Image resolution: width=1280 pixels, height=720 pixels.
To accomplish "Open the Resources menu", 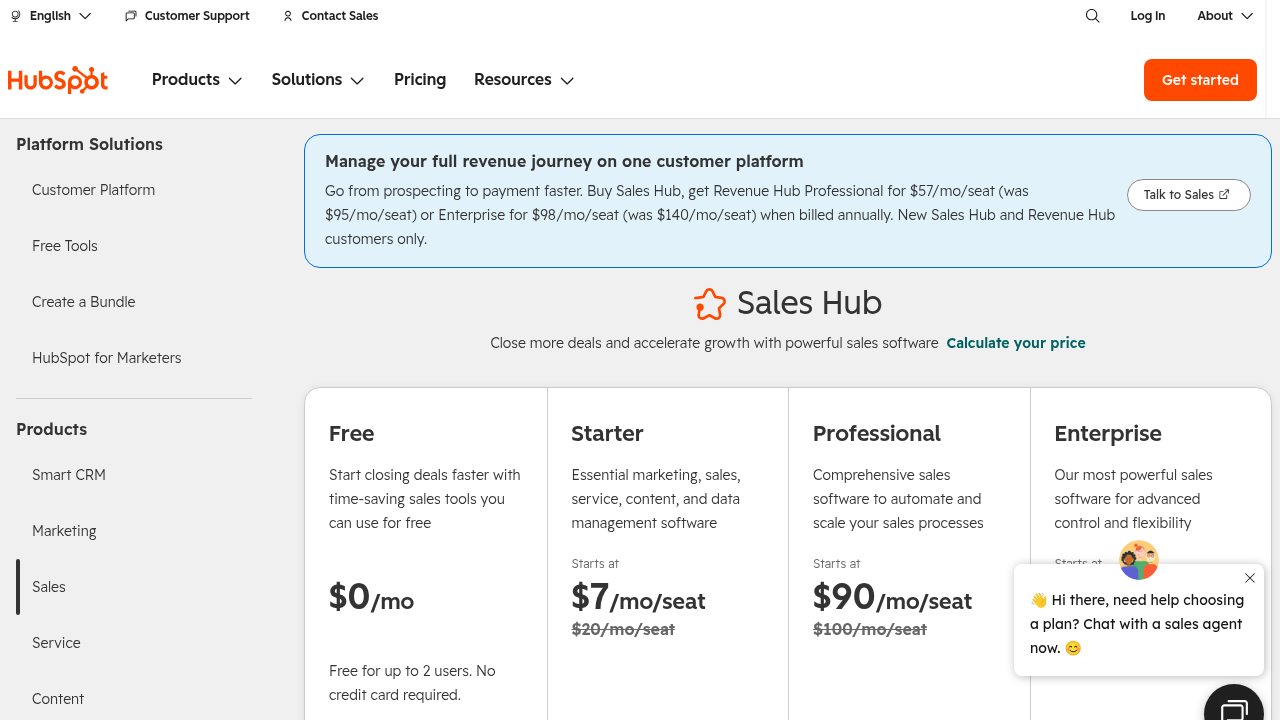I will [524, 80].
